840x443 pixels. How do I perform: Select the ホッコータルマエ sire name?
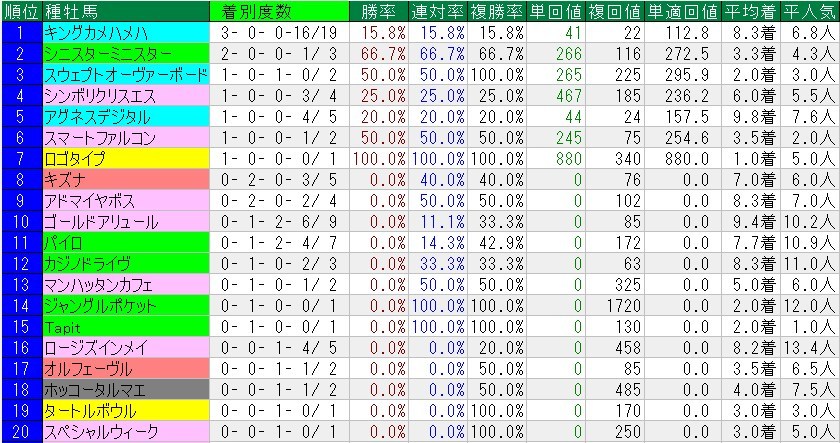[126, 389]
